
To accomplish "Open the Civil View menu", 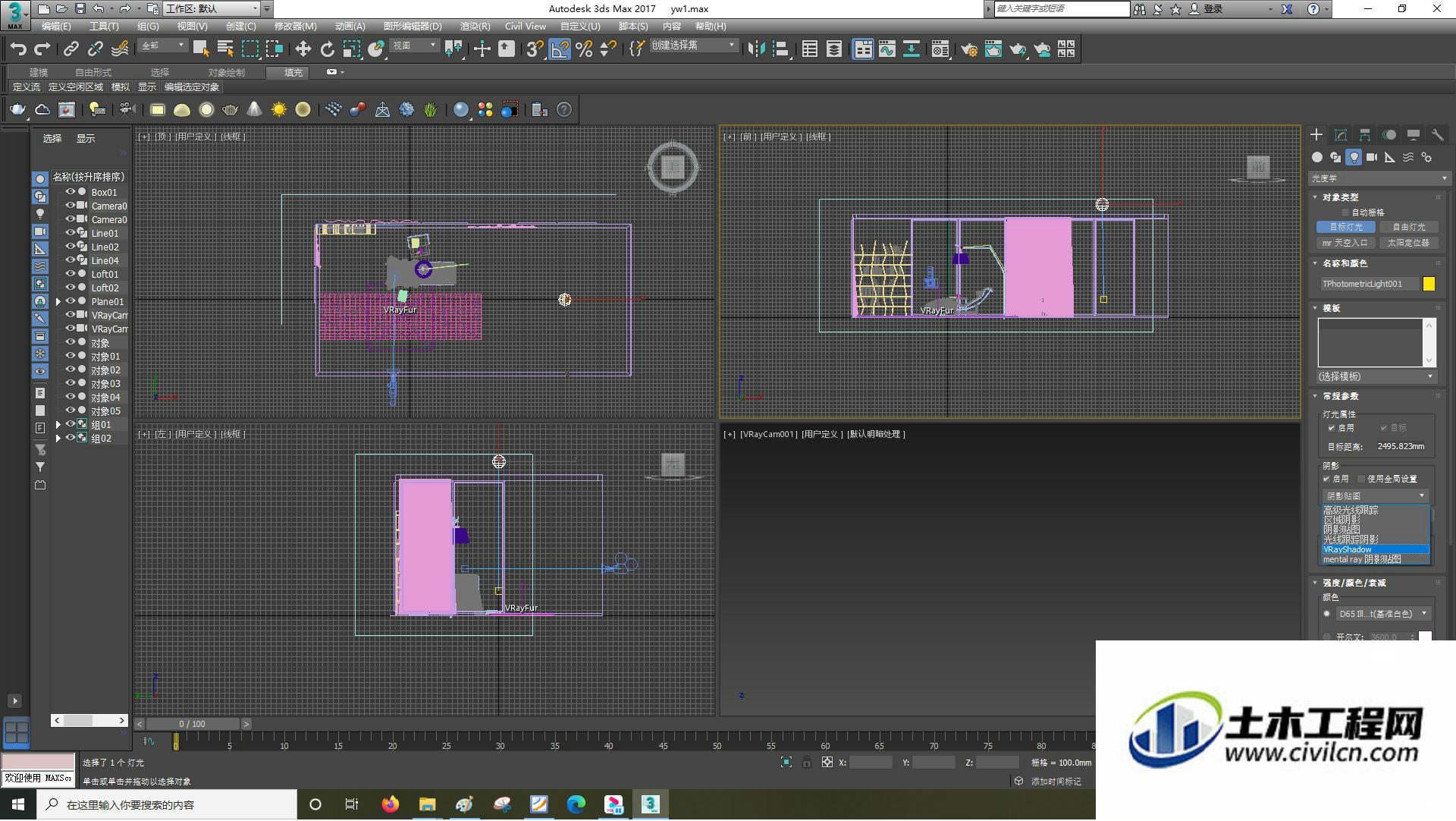I will pyautogui.click(x=526, y=27).
